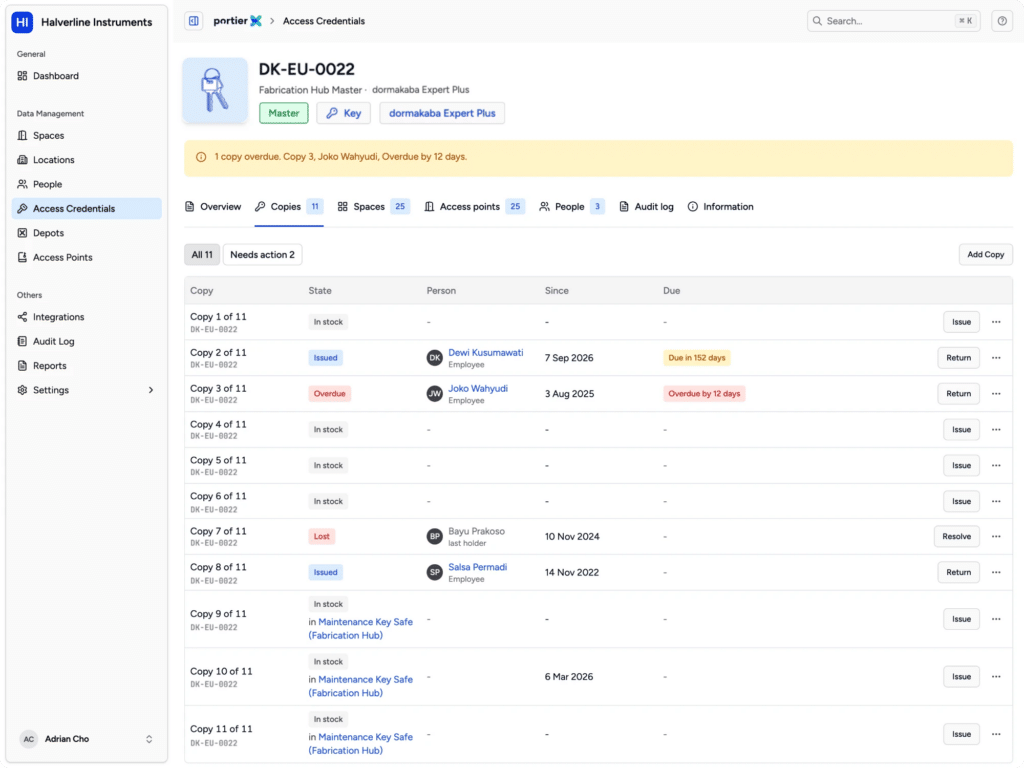Filter copies by Needs action 2
The height and width of the screenshot is (768, 1024).
pyautogui.click(x=263, y=255)
